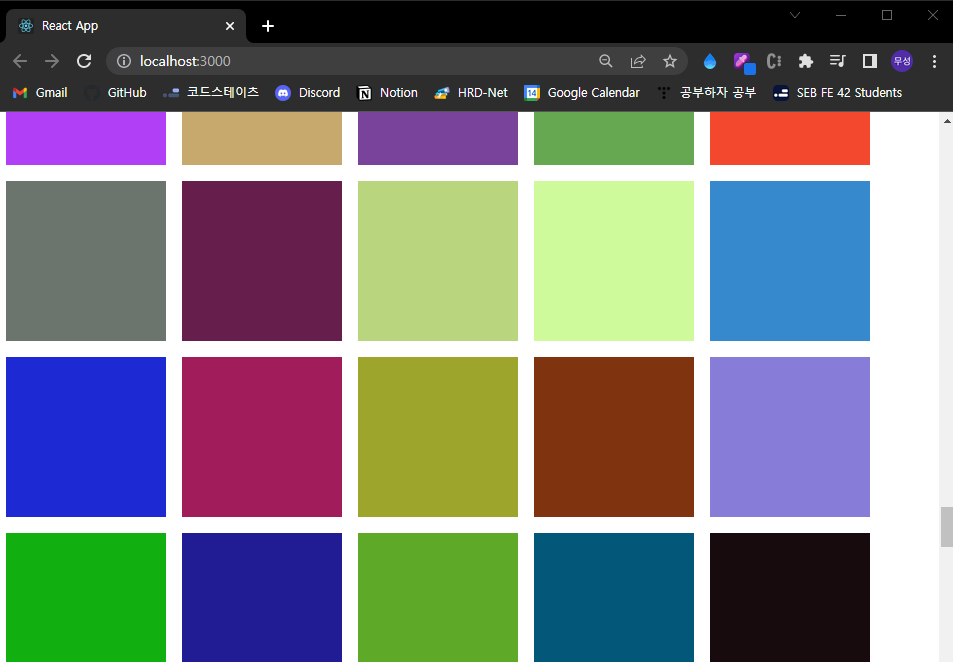Open Gmail bookmark

click(40, 92)
